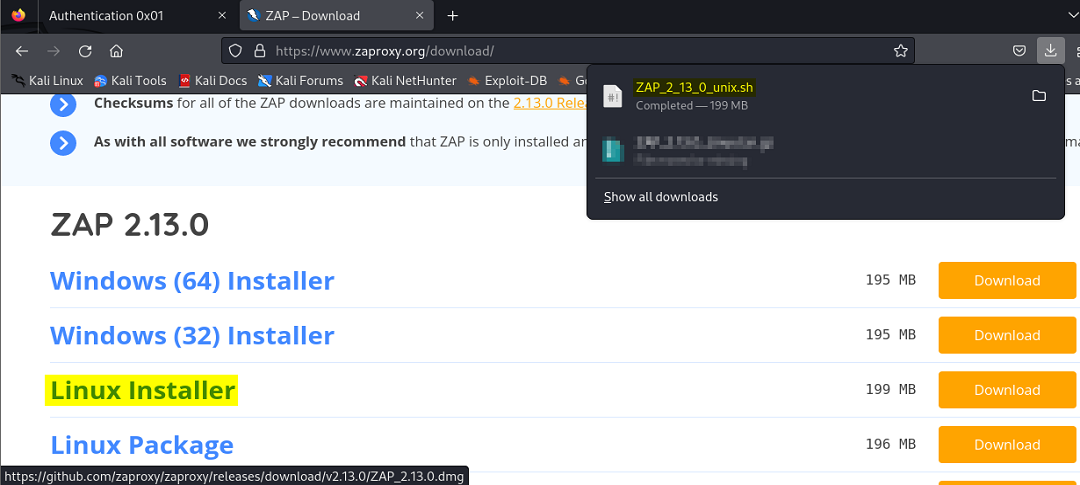1080x485 pixels.
Task: Toggle the downloads panel button
Action: coord(1050,50)
